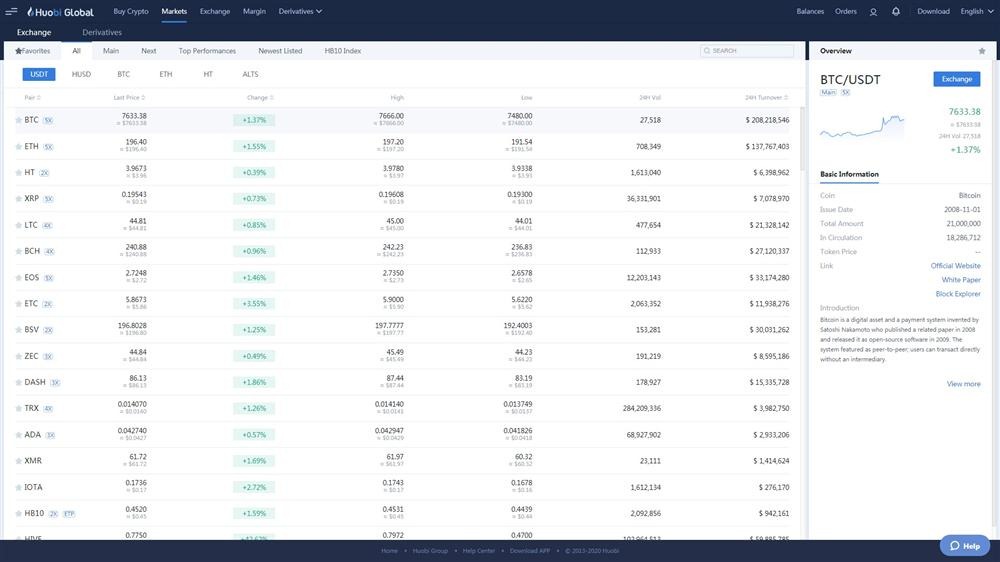
Task: Click the BTC 5X leverage badge
Action: 48,121
